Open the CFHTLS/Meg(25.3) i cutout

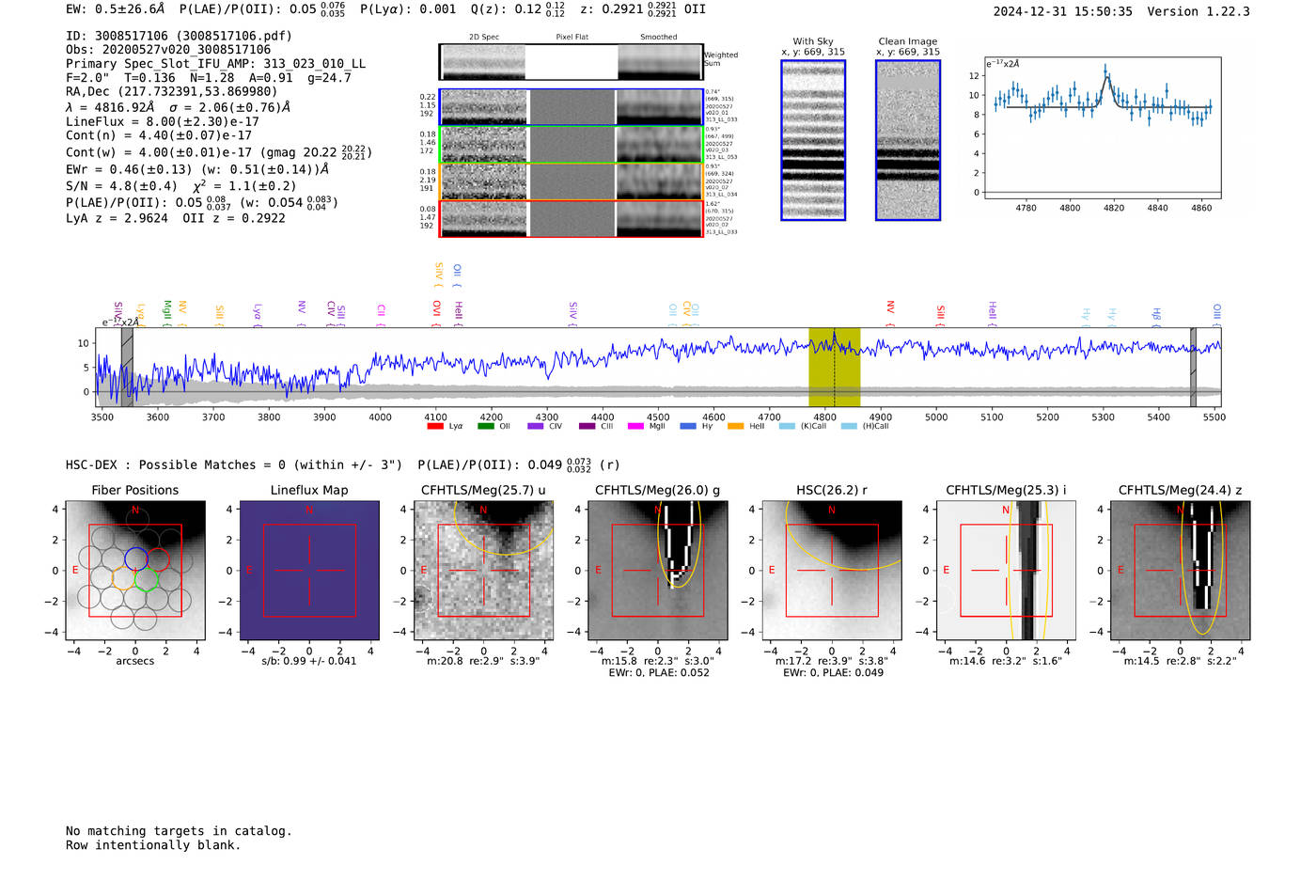pos(1006,570)
